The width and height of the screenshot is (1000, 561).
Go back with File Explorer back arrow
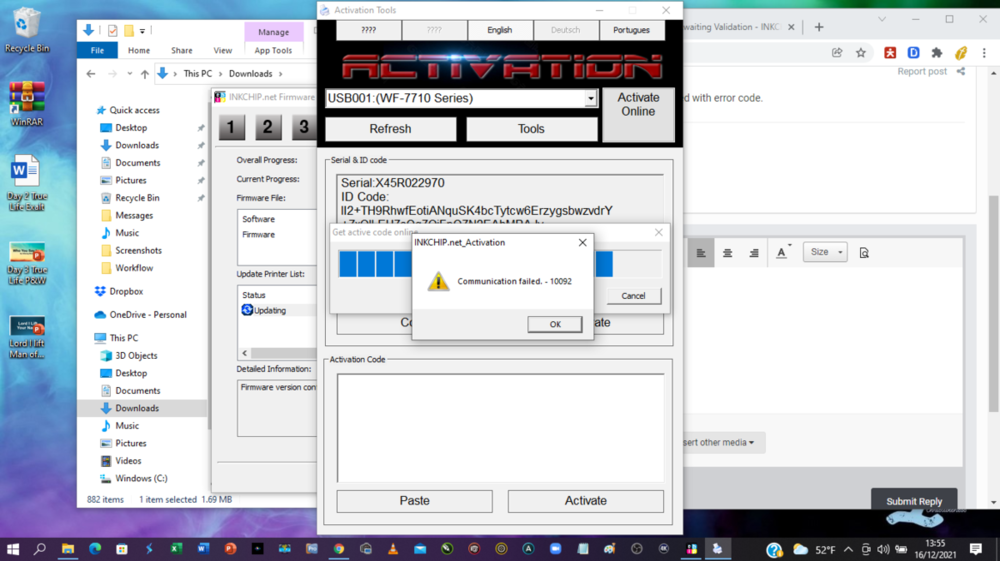click(91, 74)
